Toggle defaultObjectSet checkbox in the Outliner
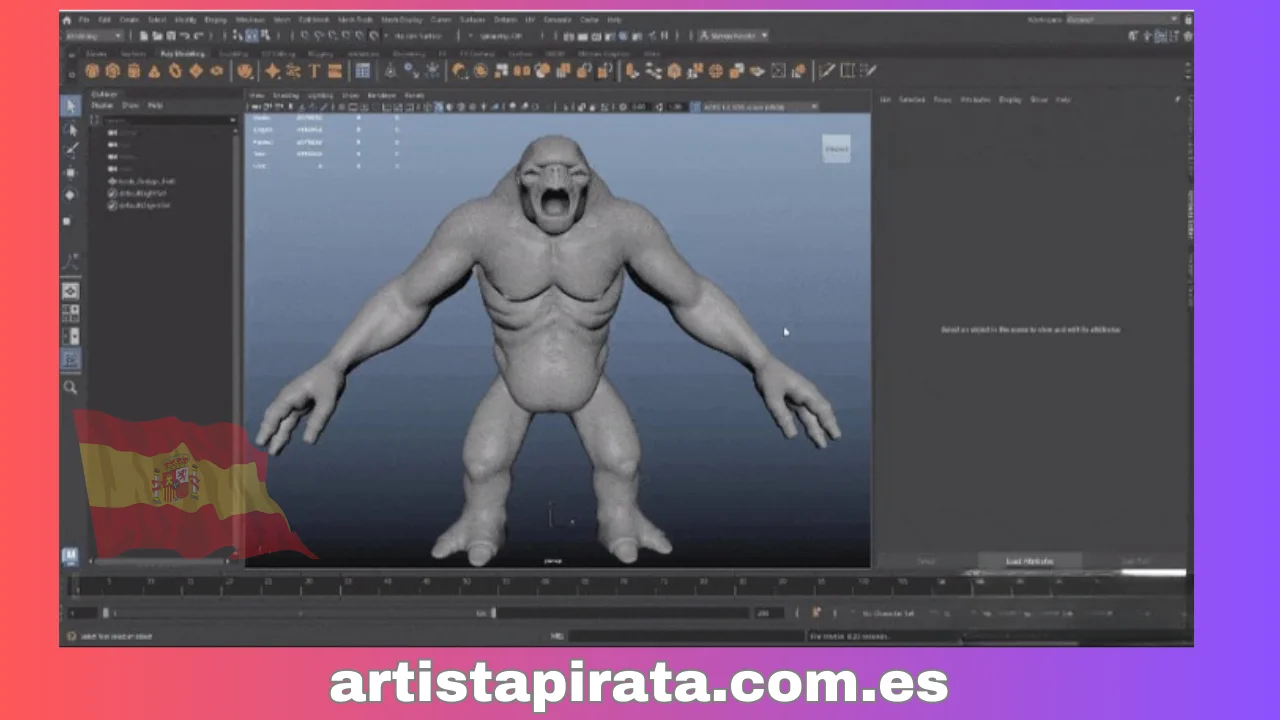 113,206
